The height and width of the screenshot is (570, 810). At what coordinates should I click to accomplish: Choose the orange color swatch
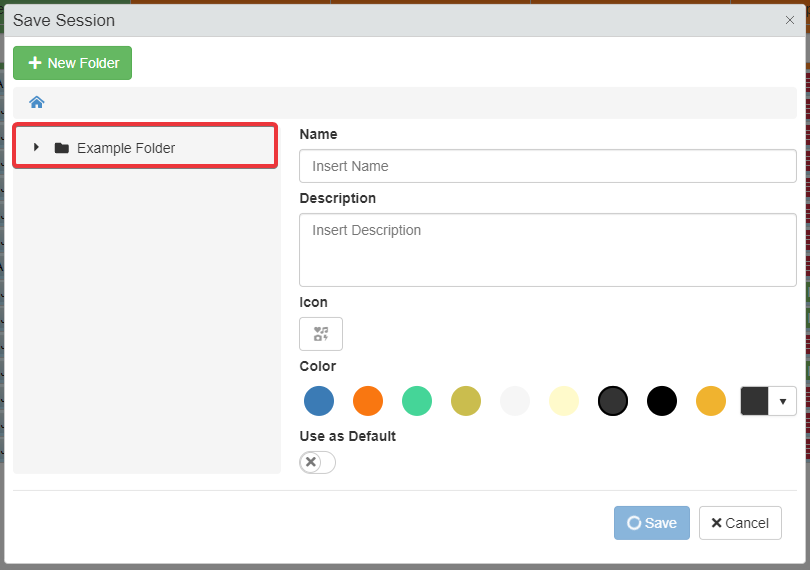pyautogui.click(x=368, y=401)
